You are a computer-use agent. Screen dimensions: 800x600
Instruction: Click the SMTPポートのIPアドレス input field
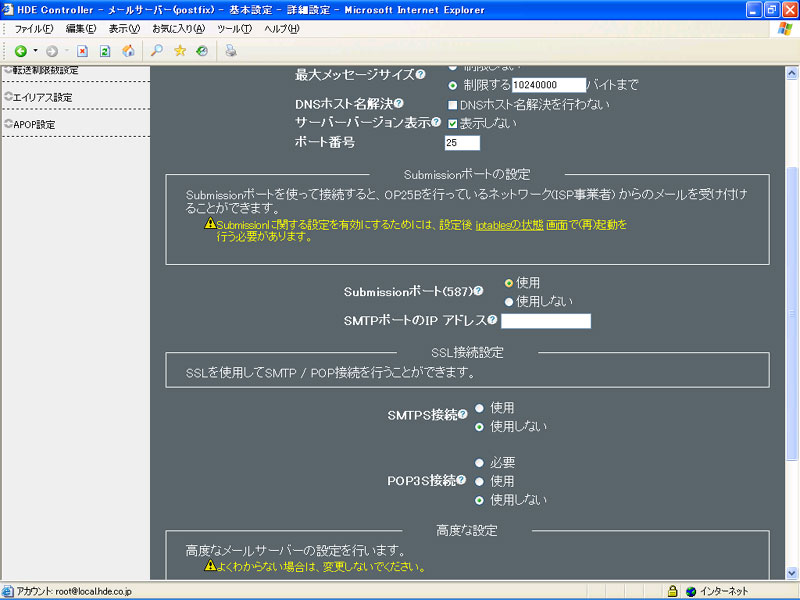546,321
